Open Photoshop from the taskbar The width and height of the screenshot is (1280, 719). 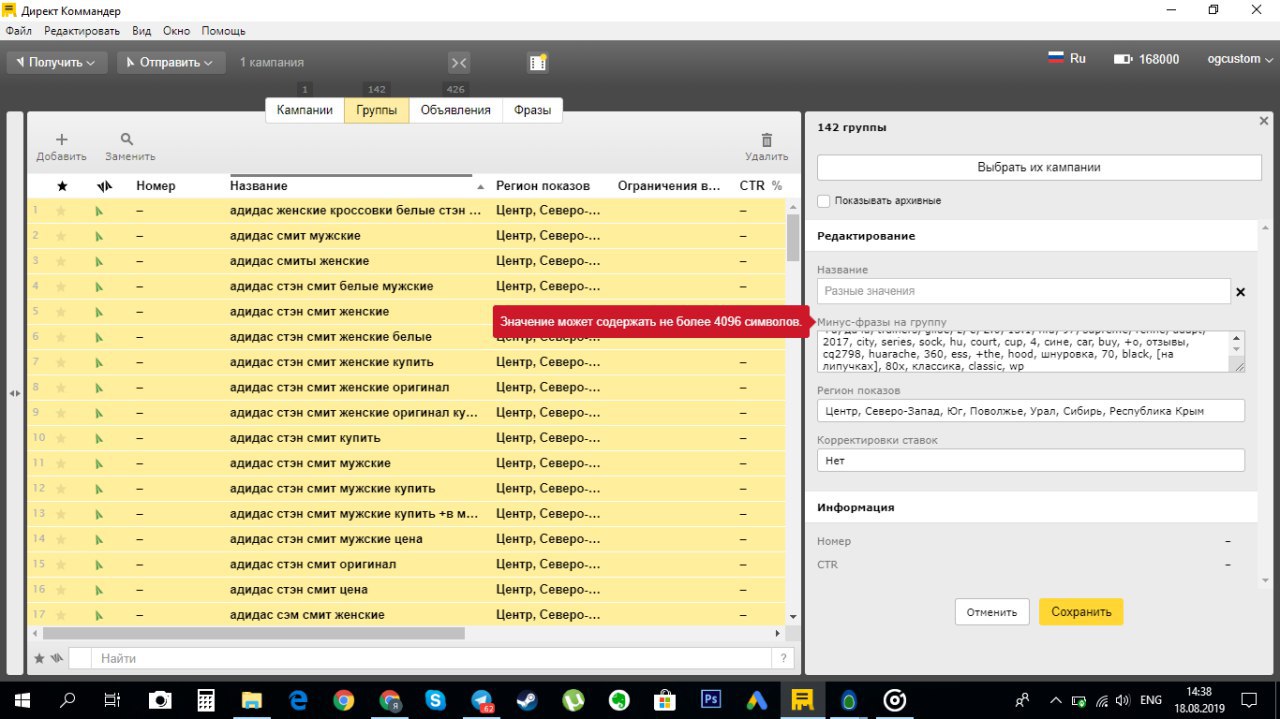(x=712, y=700)
